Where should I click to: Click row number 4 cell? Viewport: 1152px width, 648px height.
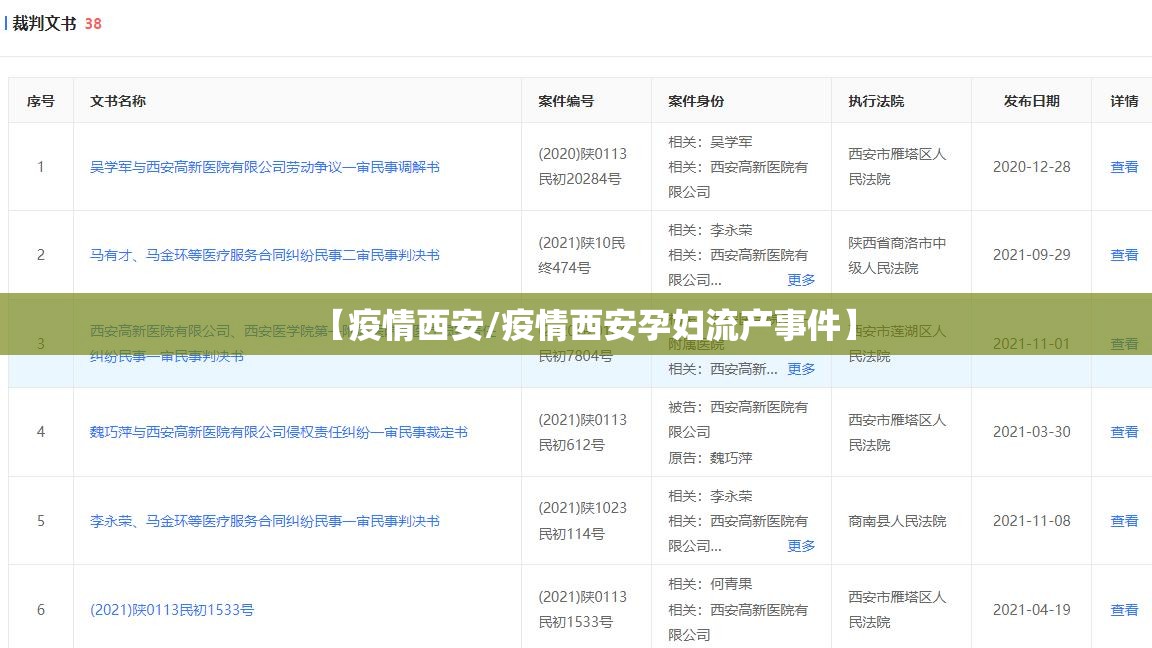coord(40,432)
